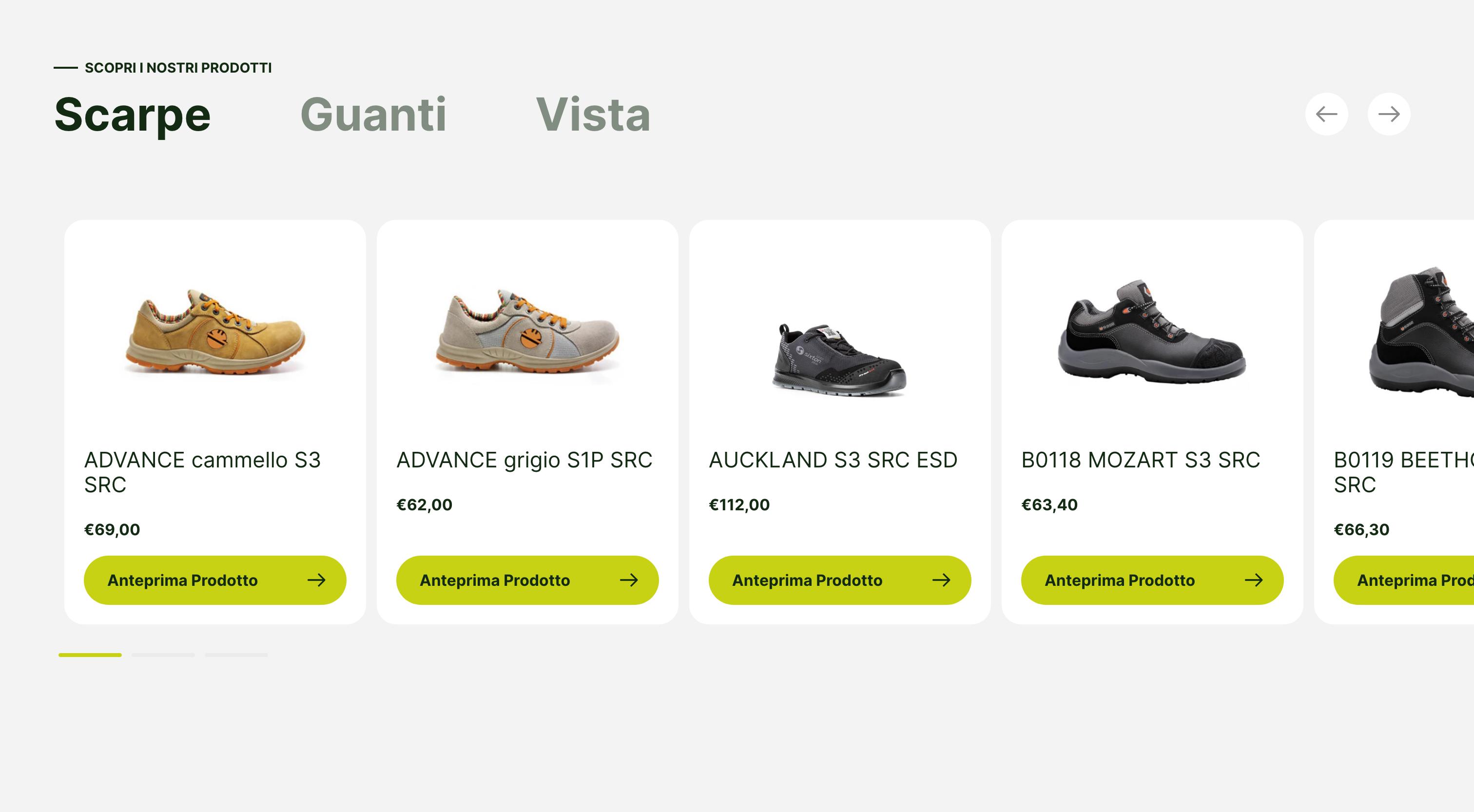Select the first active carousel page indicator
The image size is (1474, 812).
point(90,655)
